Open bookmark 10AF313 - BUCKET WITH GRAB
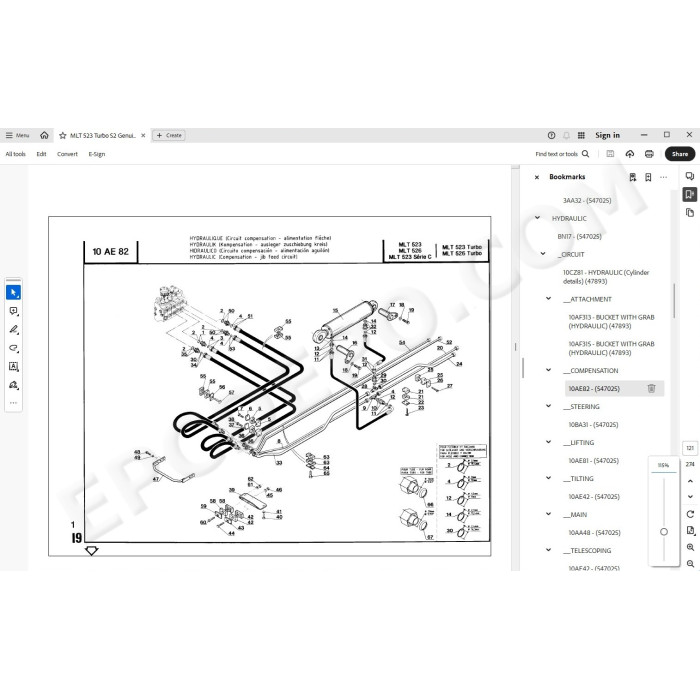The width and height of the screenshot is (700, 700). click(x=611, y=321)
